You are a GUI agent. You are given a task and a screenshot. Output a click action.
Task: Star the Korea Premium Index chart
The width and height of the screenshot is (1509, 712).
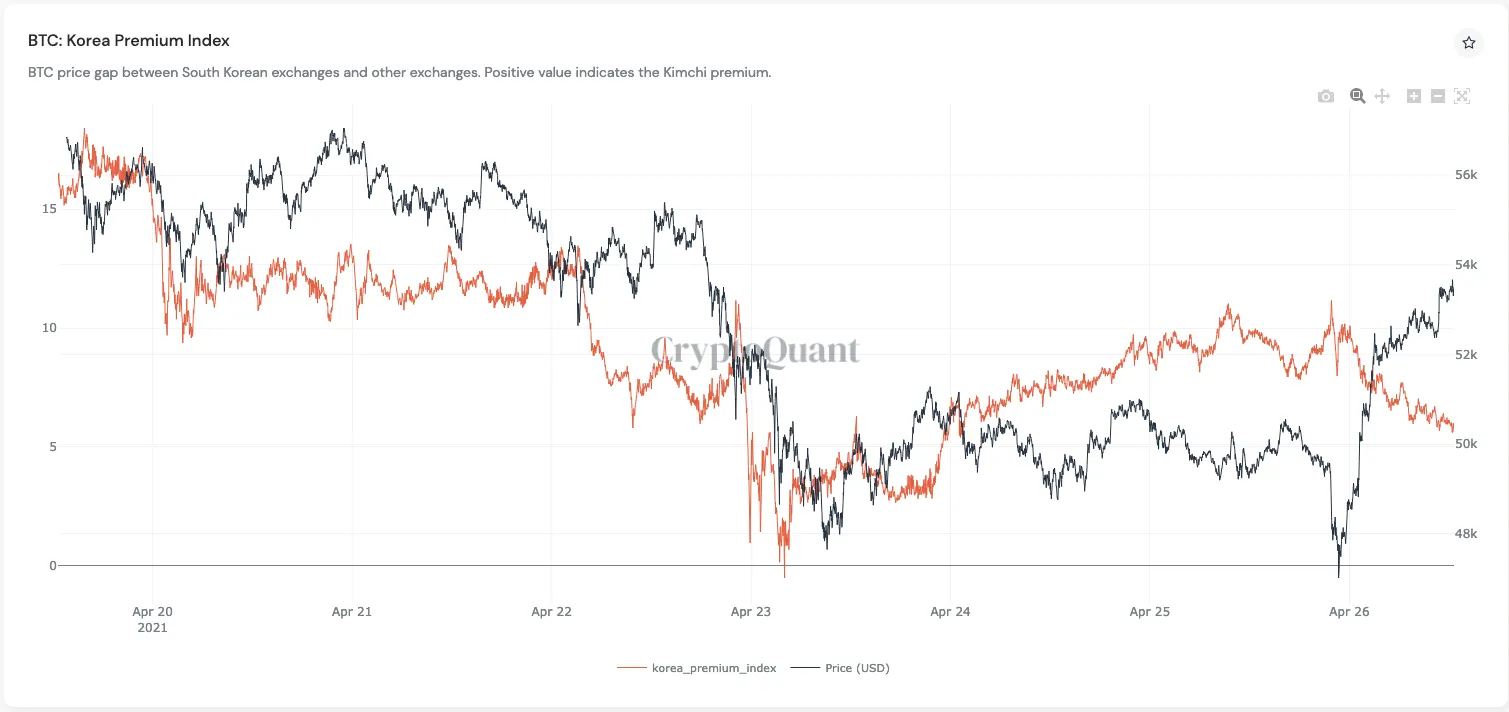(x=1468, y=42)
